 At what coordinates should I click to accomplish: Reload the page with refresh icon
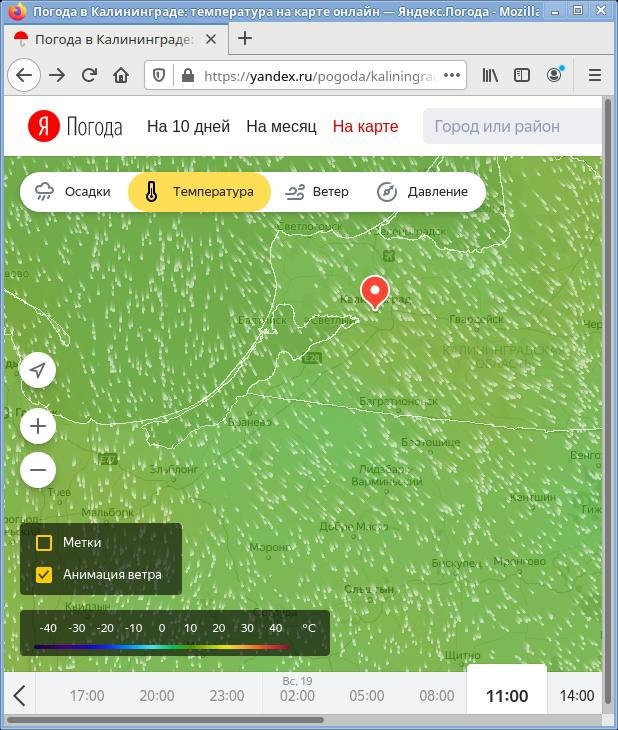coord(89,75)
